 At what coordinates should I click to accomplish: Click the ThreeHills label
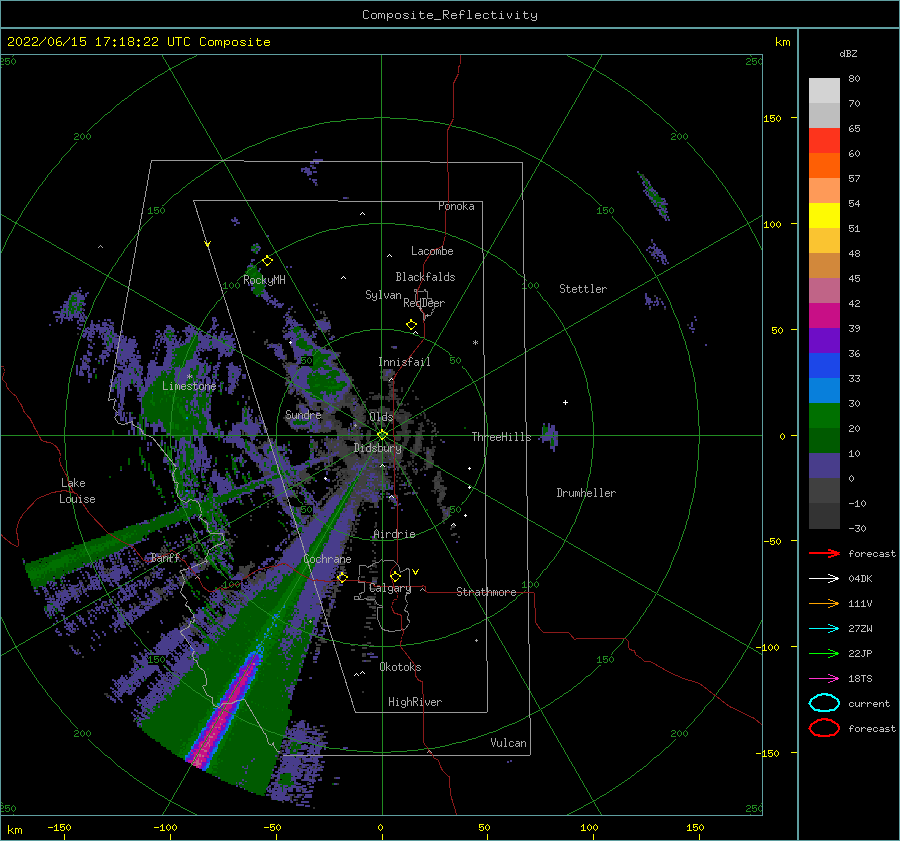501,437
